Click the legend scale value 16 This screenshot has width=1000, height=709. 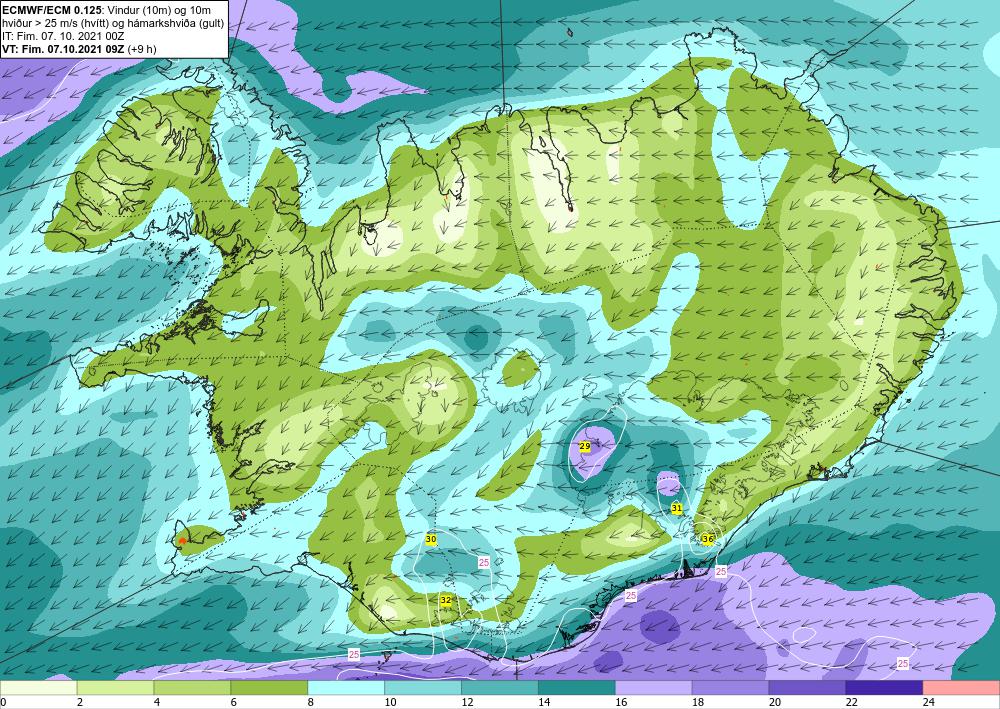621,702
